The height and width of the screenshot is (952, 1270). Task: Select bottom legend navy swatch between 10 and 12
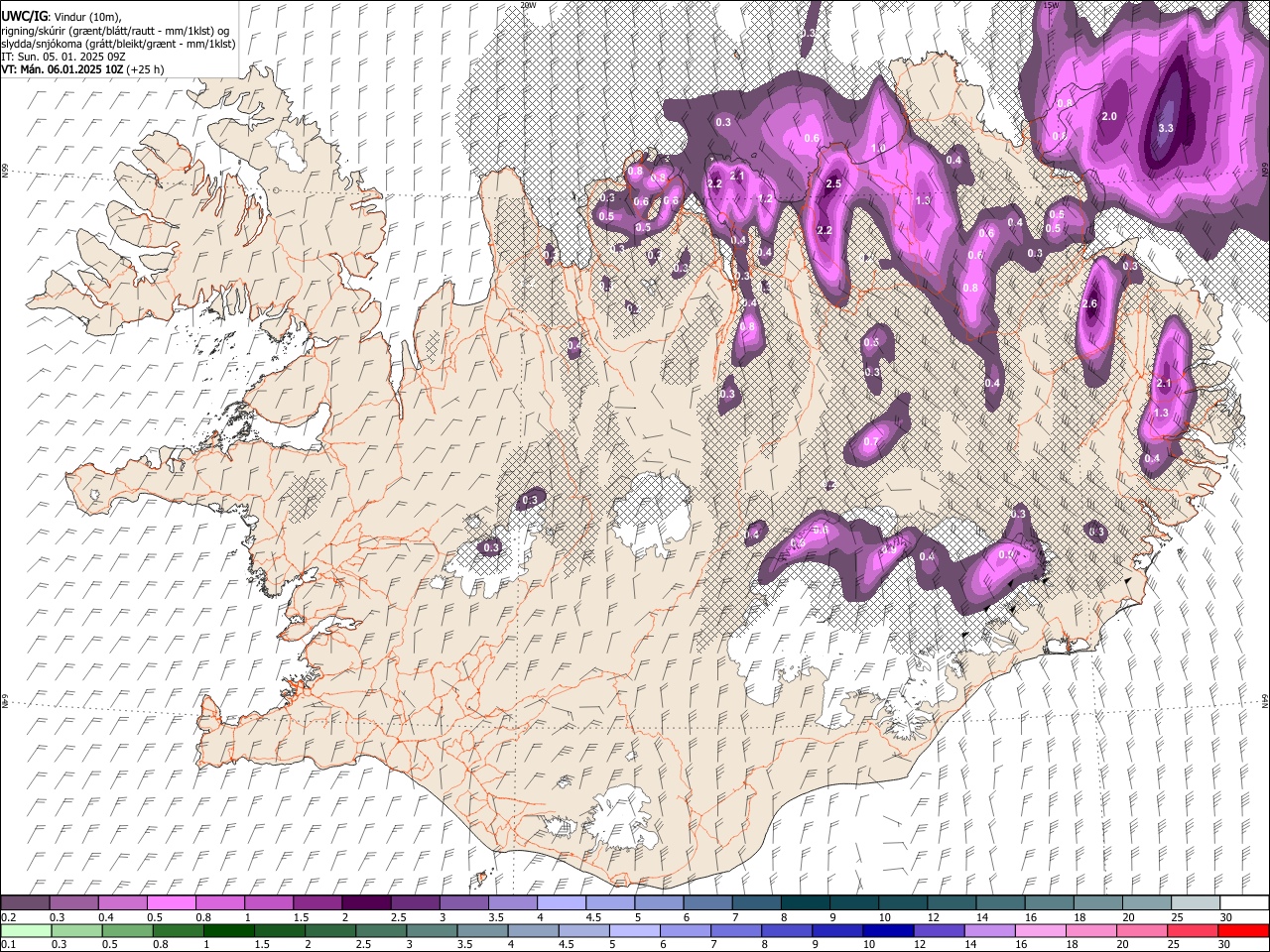[x=888, y=931]
